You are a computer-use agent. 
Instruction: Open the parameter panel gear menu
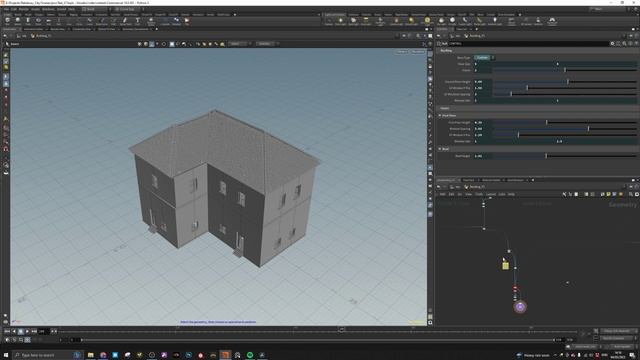pyautogui.click(x=612, y=43)
